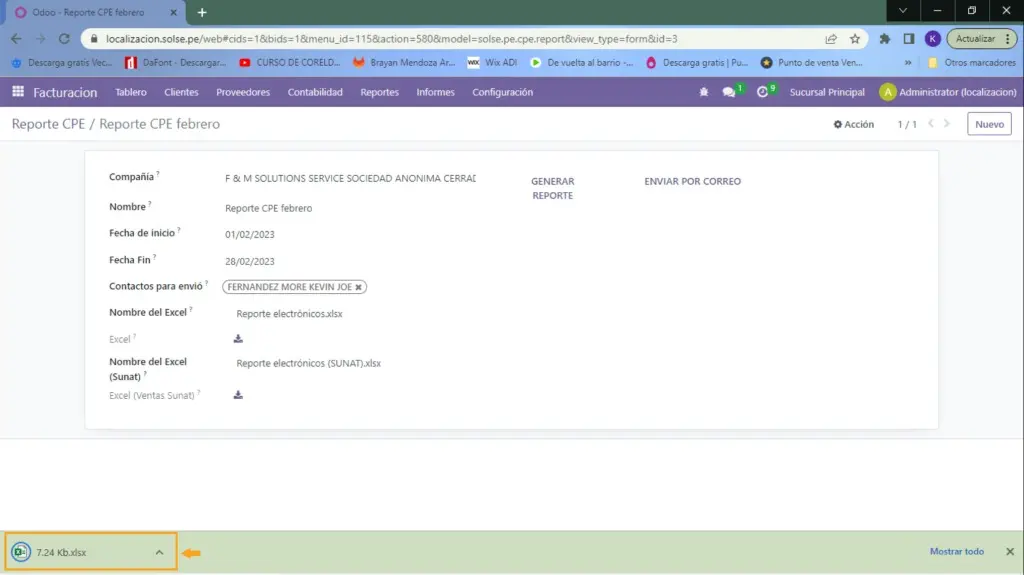Image resolution: width=1024 pixels, height=575 pixels.
Task: Expand options for the downloaded xlsx file
Action: 158,552
